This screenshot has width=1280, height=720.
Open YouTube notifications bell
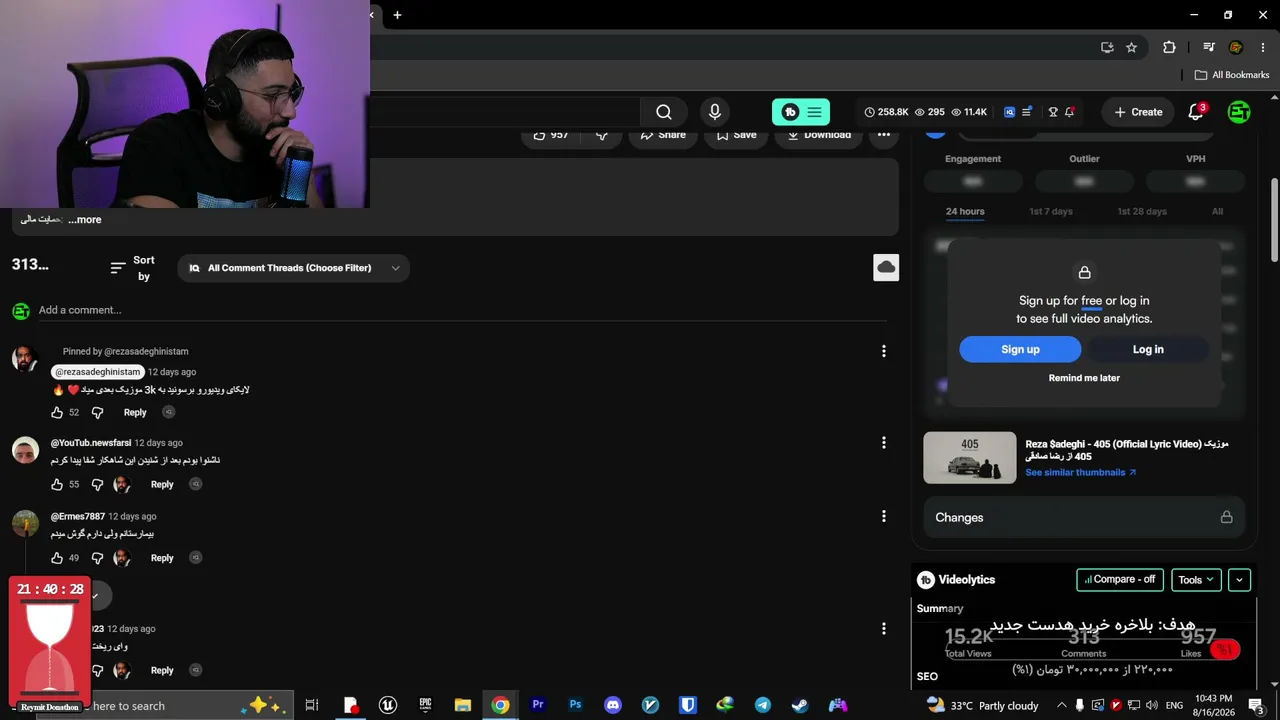coord(1196,112)
